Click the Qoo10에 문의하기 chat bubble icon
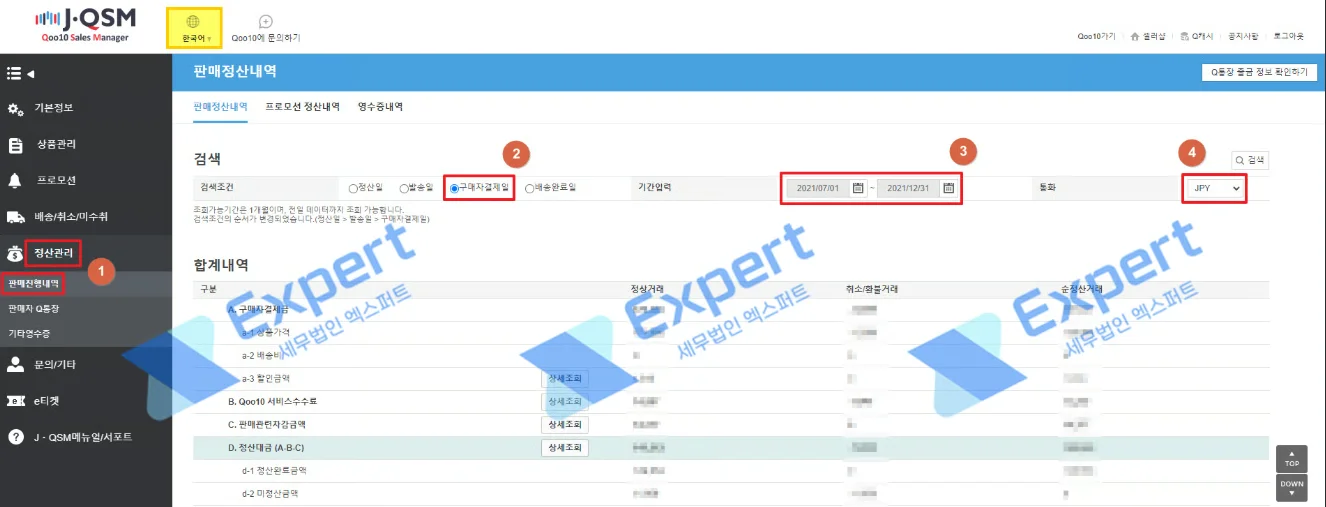The width and height of the screenshot is (1326, 507). coord(265,20)
